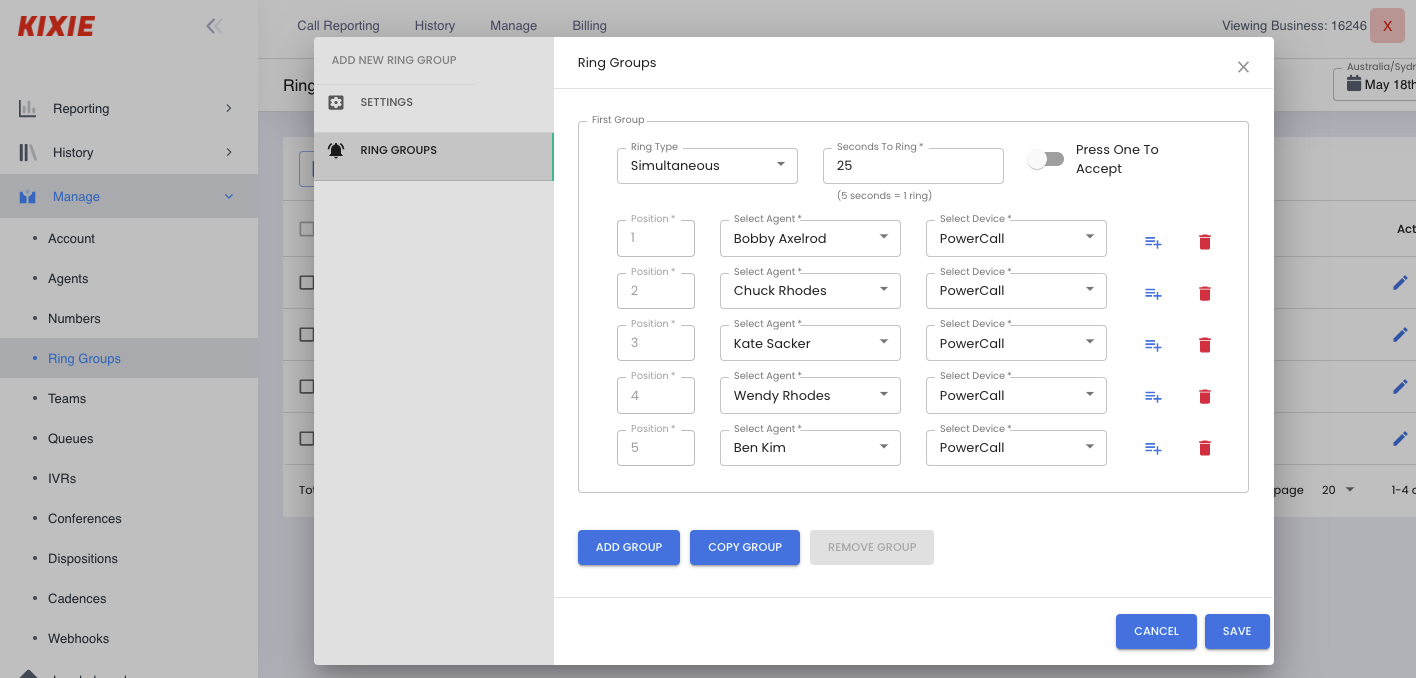Image resolution: width=1416 pixels, height=678 pixels.
Task: Click the Add Group button
Action: [629, 547]
